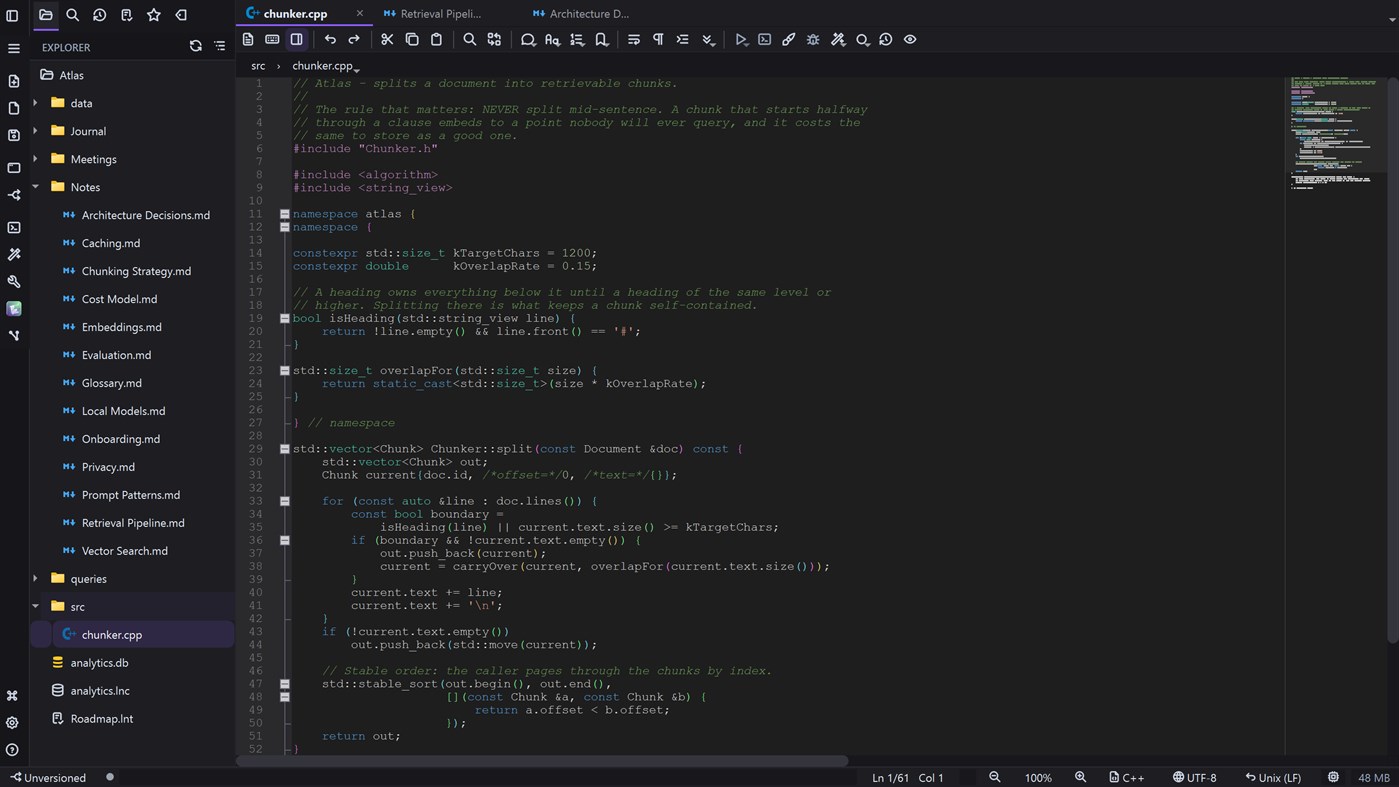Zoom in using status bar plus magnifier

pos(1081,777)
